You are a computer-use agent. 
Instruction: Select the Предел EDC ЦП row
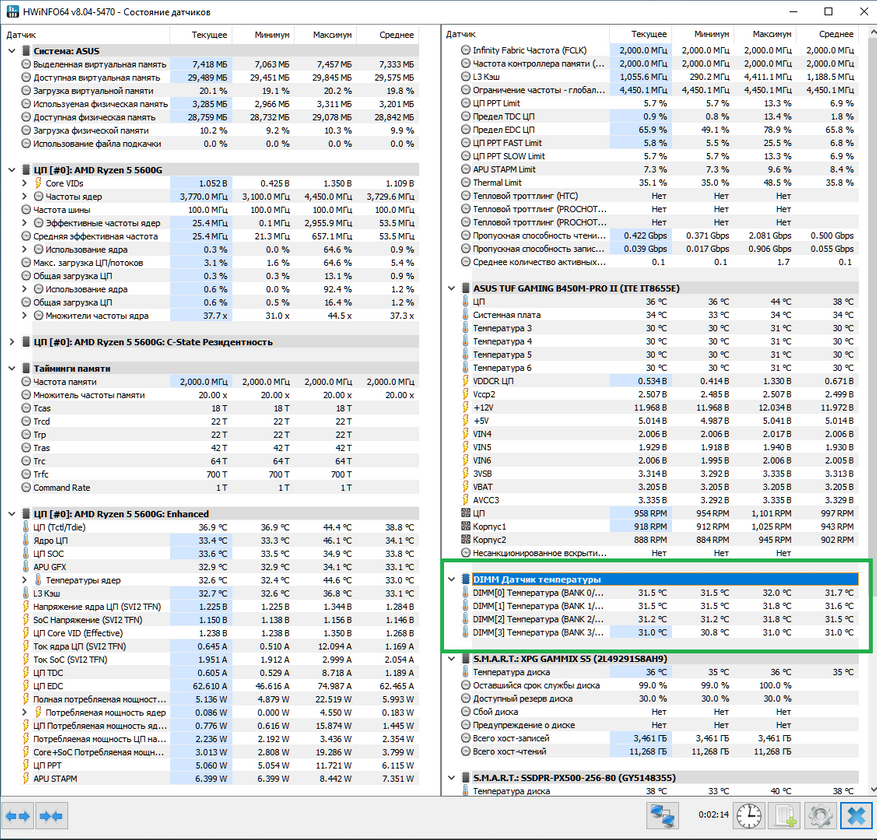[660, 130]
